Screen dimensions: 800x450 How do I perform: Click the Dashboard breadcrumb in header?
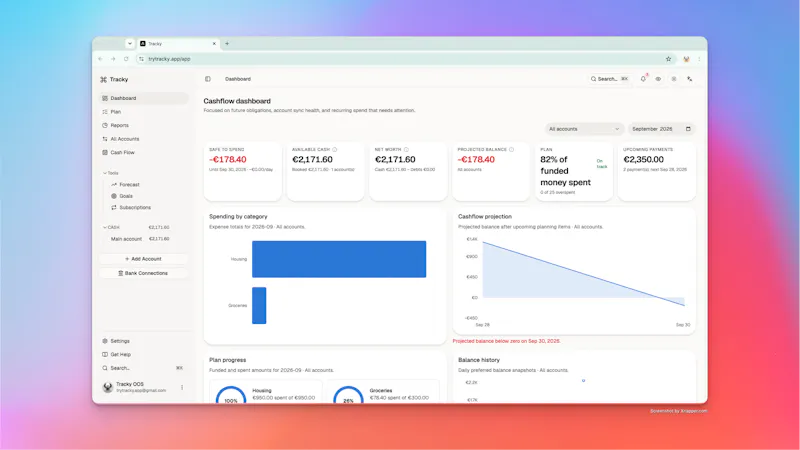(x=238, y=79)
